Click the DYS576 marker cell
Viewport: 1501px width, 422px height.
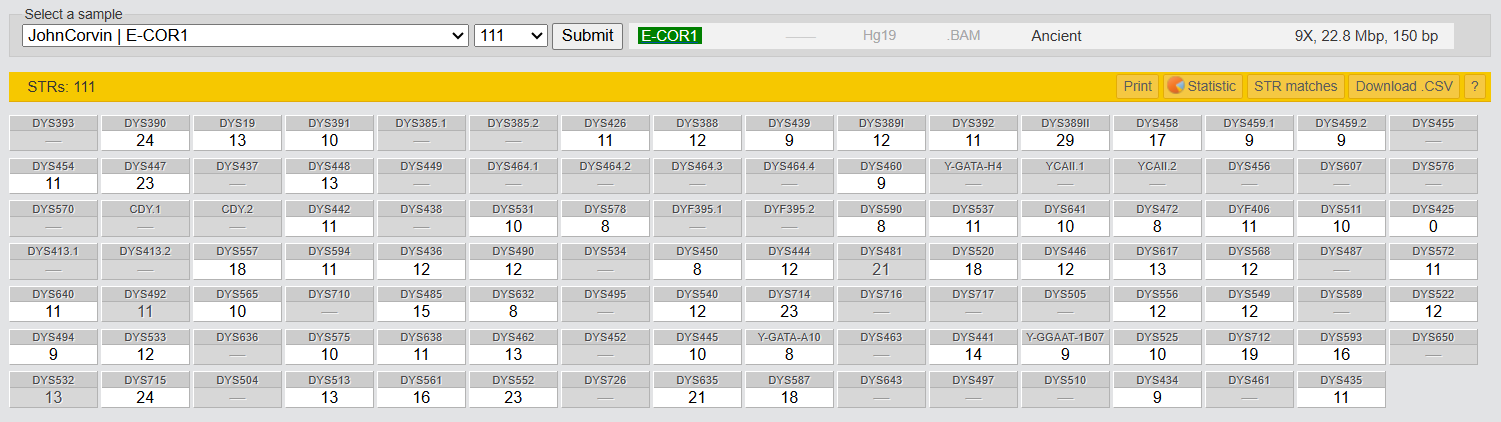pyautogui.click(x=1433, y=176)
